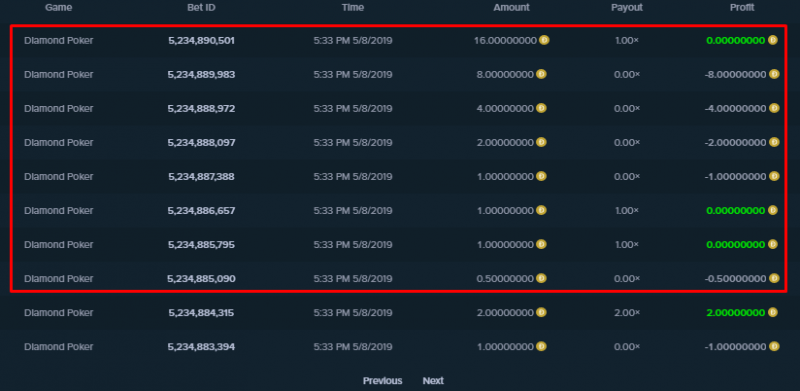Click the time in row 5,234,884,315
This screenshot has height=391, width=800.
pos(353,313)
